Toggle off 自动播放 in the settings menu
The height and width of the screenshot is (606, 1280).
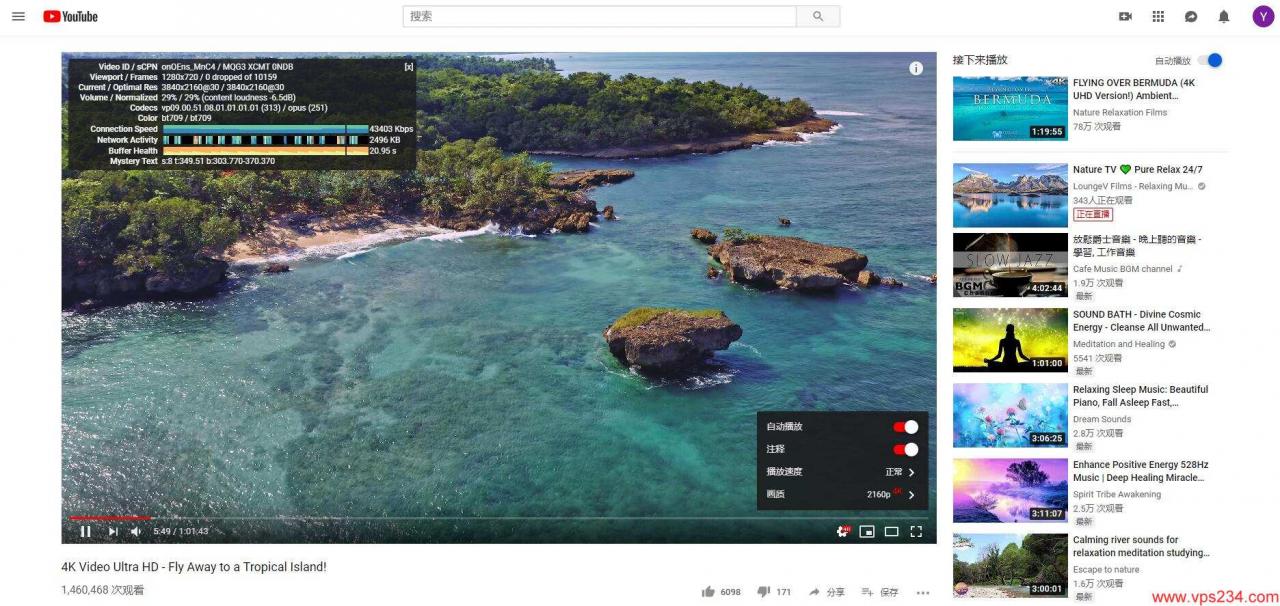(906, 426)
